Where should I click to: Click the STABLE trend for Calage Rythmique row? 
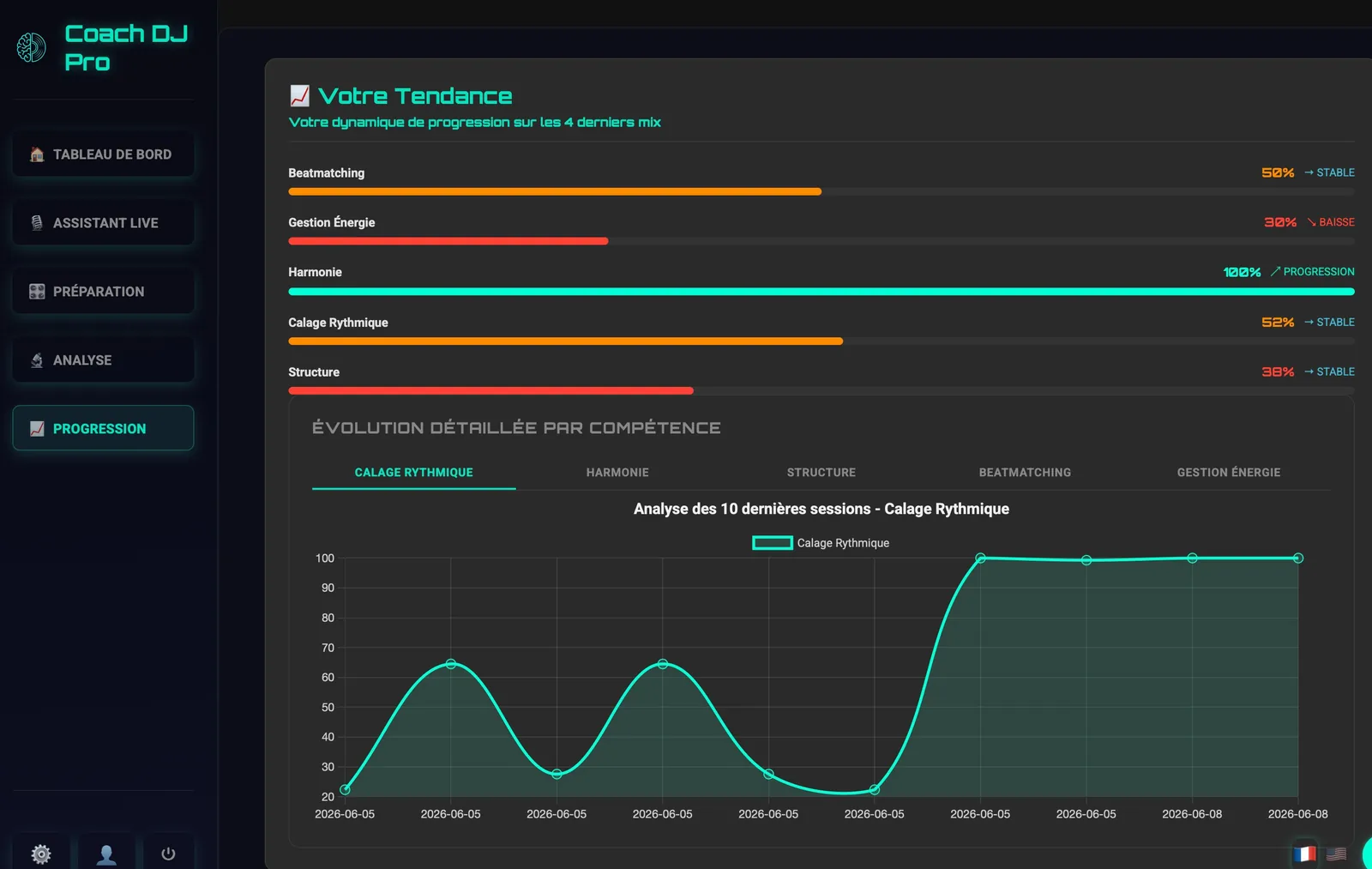point(1329,323)
